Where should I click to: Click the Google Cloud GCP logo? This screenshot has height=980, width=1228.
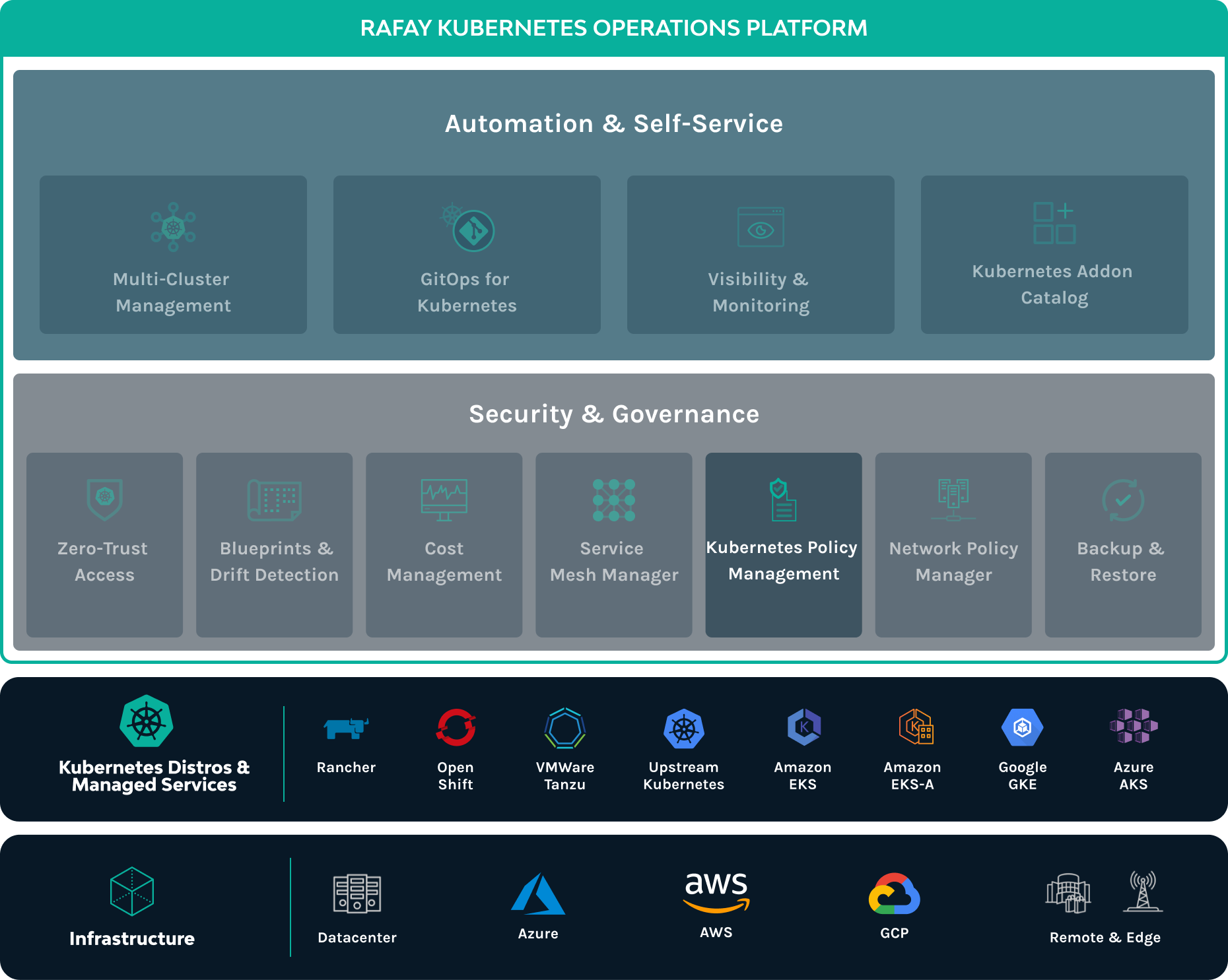(895, 894)
